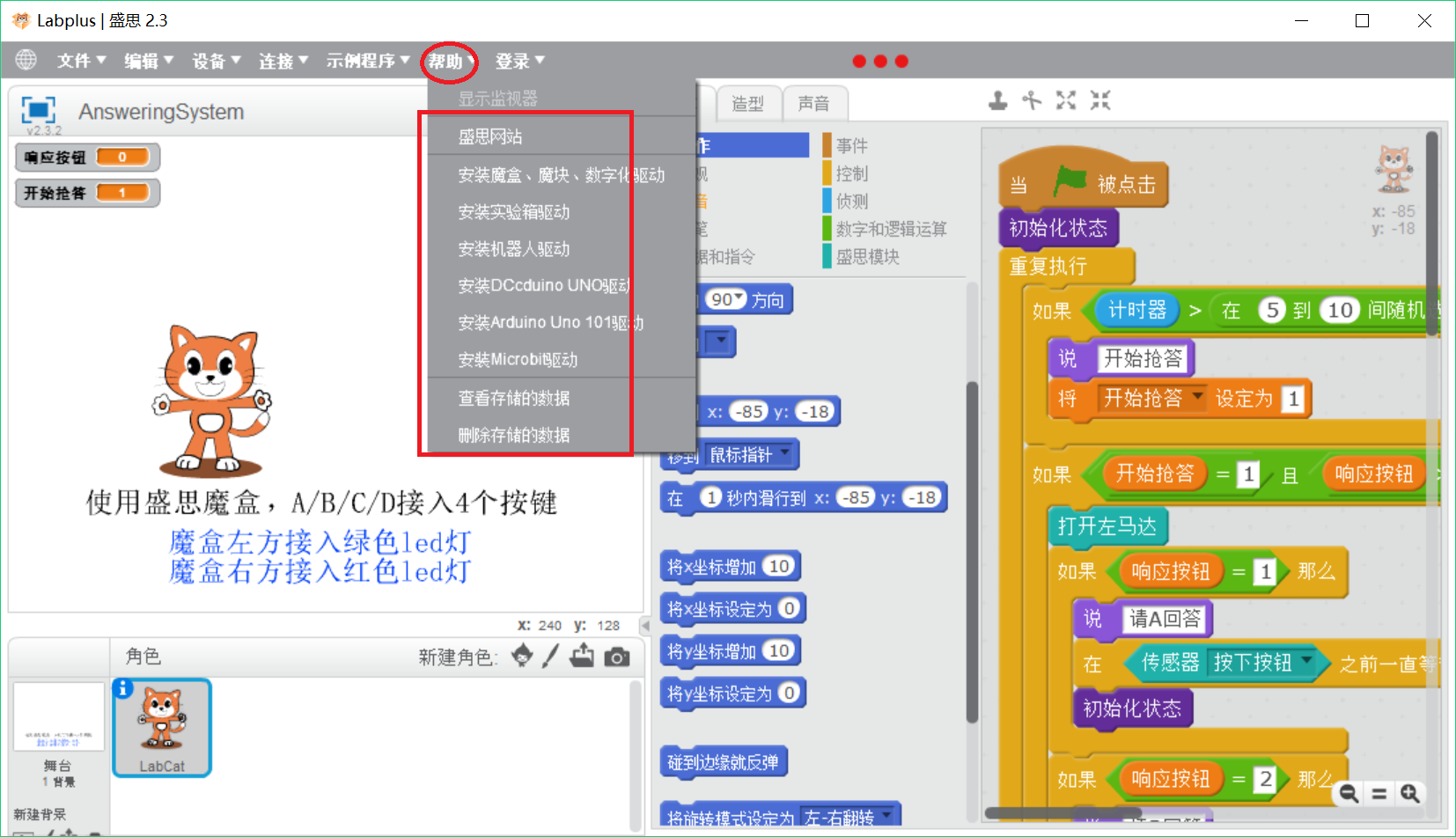1456x837 pixels.
Task: Select the 数字和逻辑运算 block category
Action: click(x=885, y=229)
